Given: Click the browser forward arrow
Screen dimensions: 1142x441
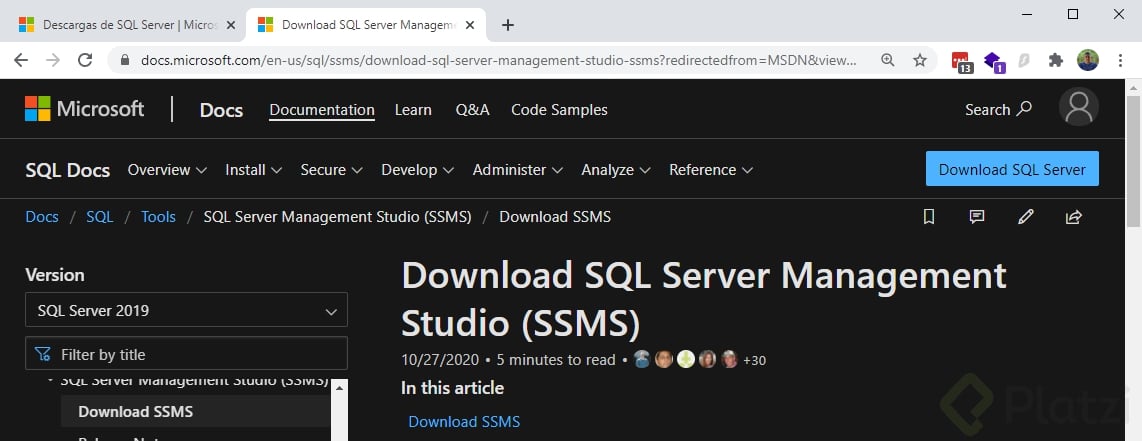Looking at the screenshot, I should coord(52,60).
